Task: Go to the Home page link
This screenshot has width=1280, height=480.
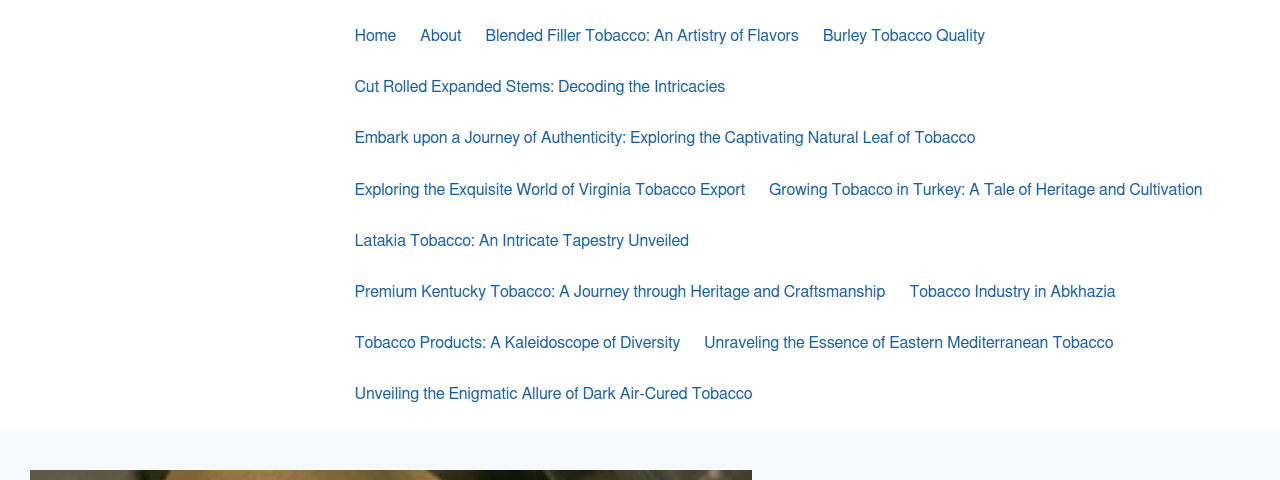Action: [375, 36]
